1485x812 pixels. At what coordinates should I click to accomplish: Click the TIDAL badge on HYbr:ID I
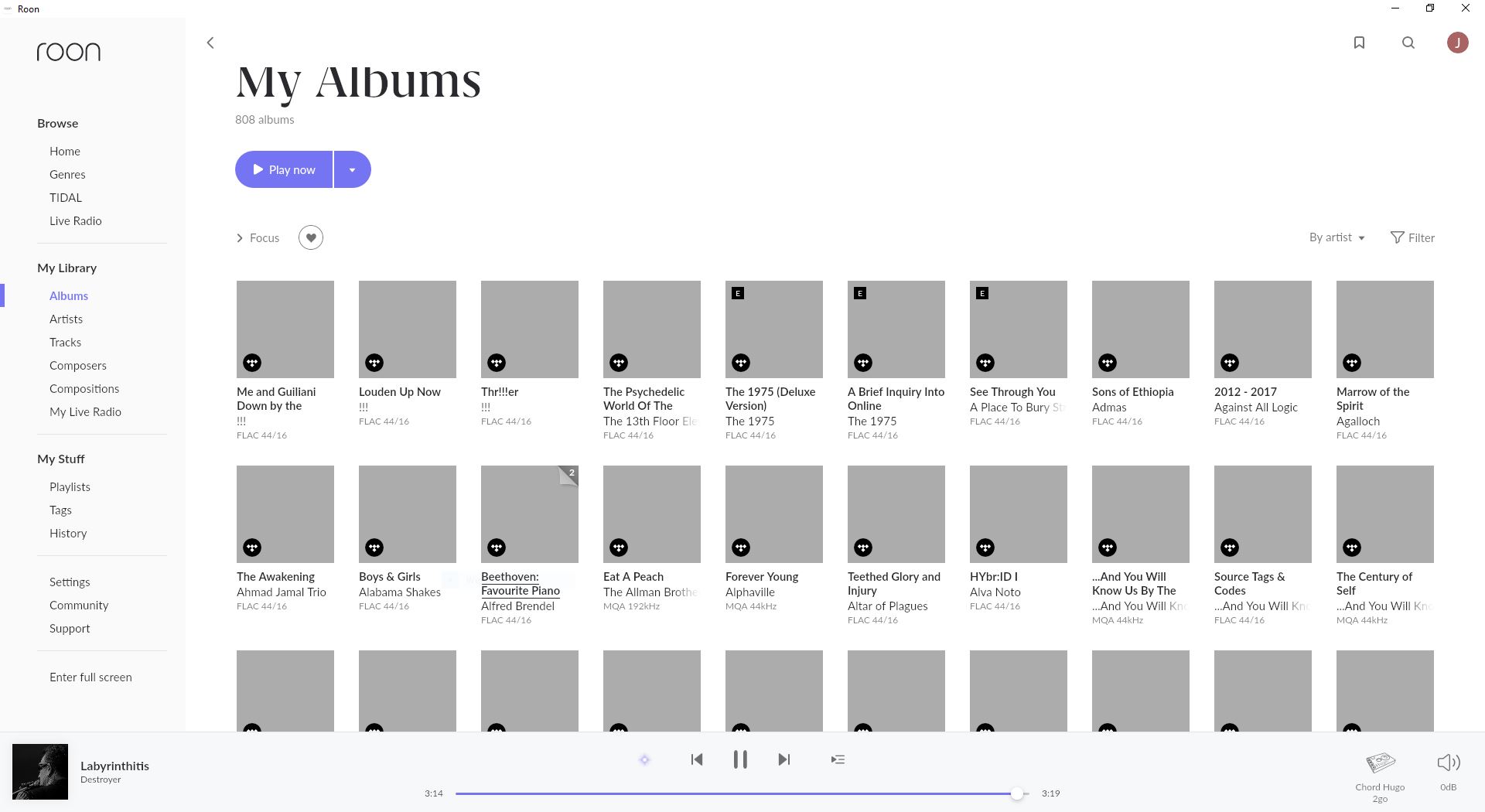click(985, 547)
